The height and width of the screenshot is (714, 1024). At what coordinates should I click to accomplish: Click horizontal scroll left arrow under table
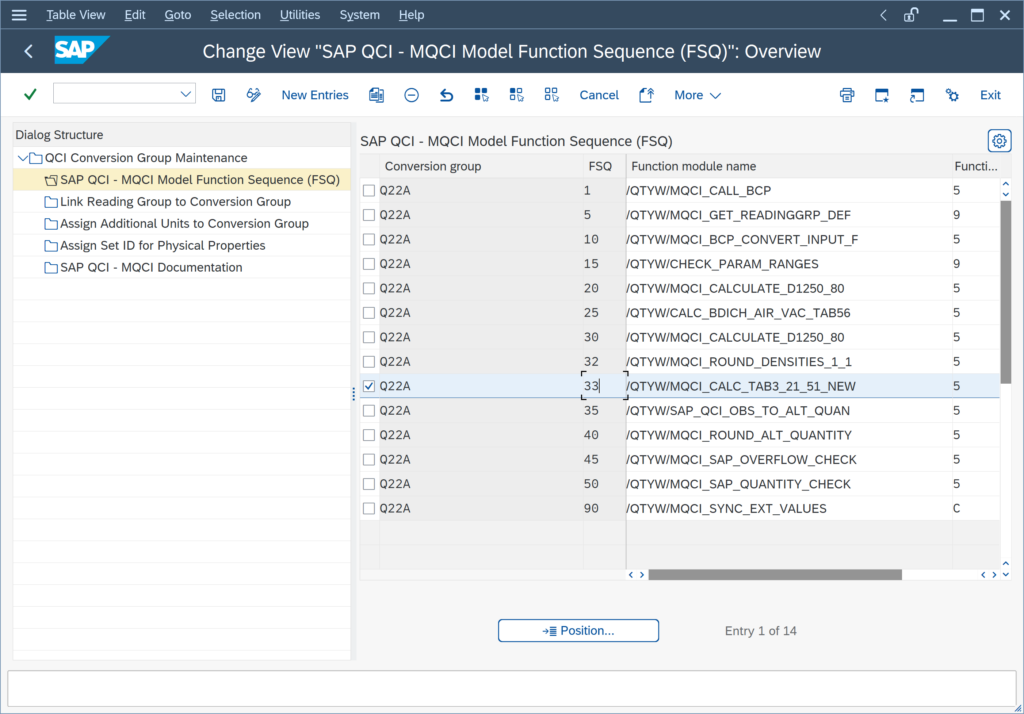[631, 575]
